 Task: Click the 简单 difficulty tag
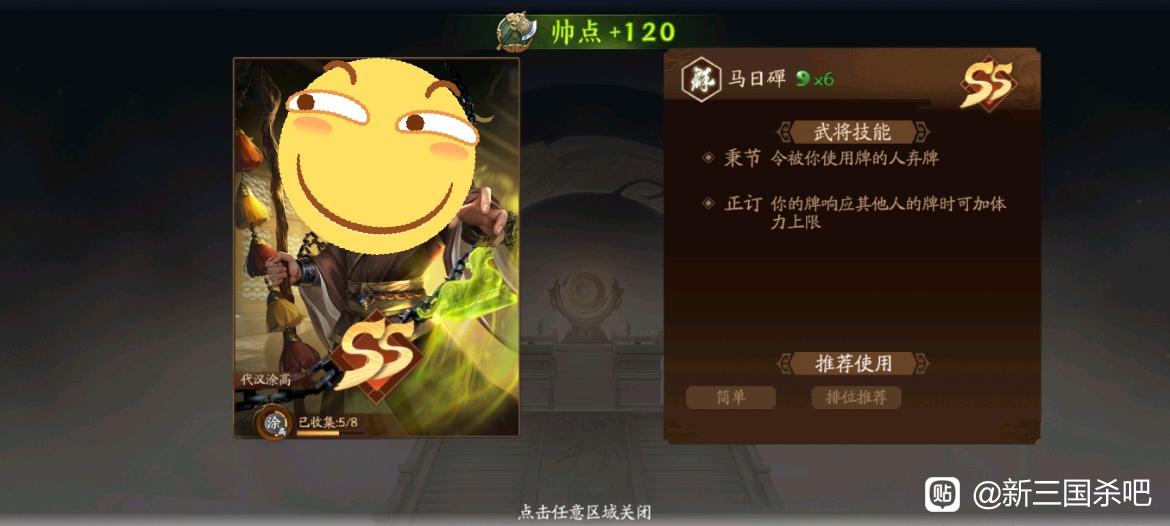(x=731, y=398)
